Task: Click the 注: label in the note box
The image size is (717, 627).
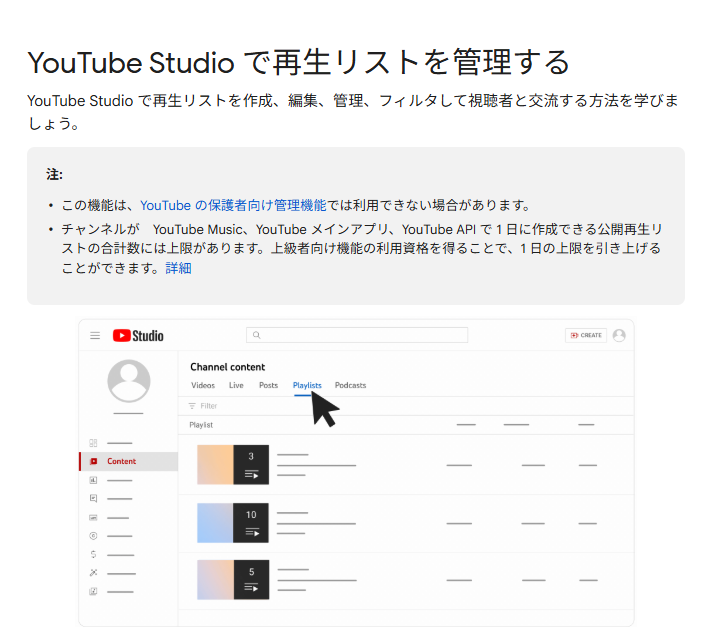Action: coord(54,174)
